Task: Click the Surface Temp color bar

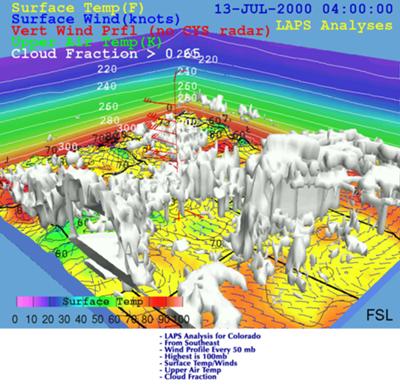Action: [100, 302]
